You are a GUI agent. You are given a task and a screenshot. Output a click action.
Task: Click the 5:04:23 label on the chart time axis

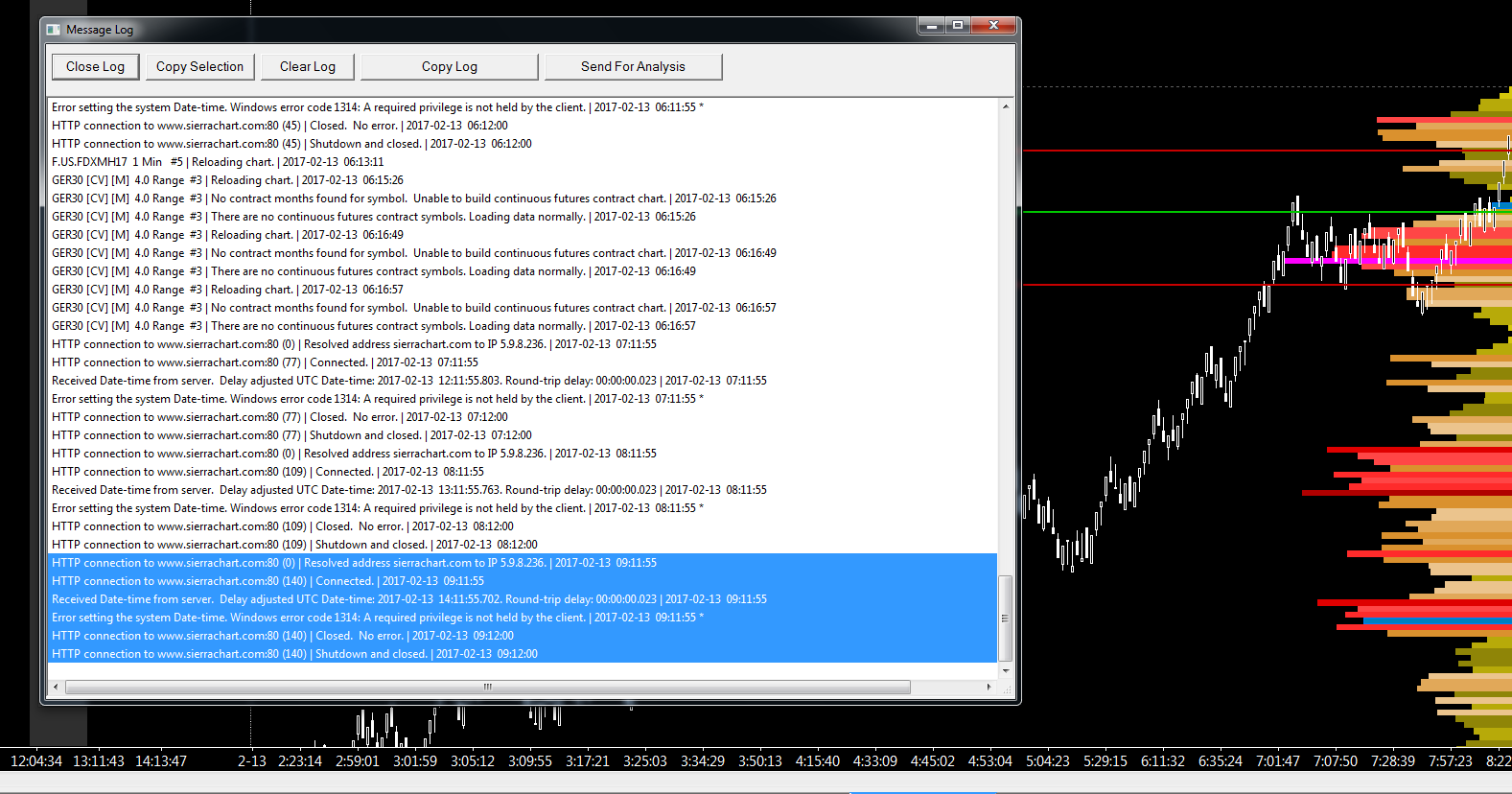[x=1048, y=761]
